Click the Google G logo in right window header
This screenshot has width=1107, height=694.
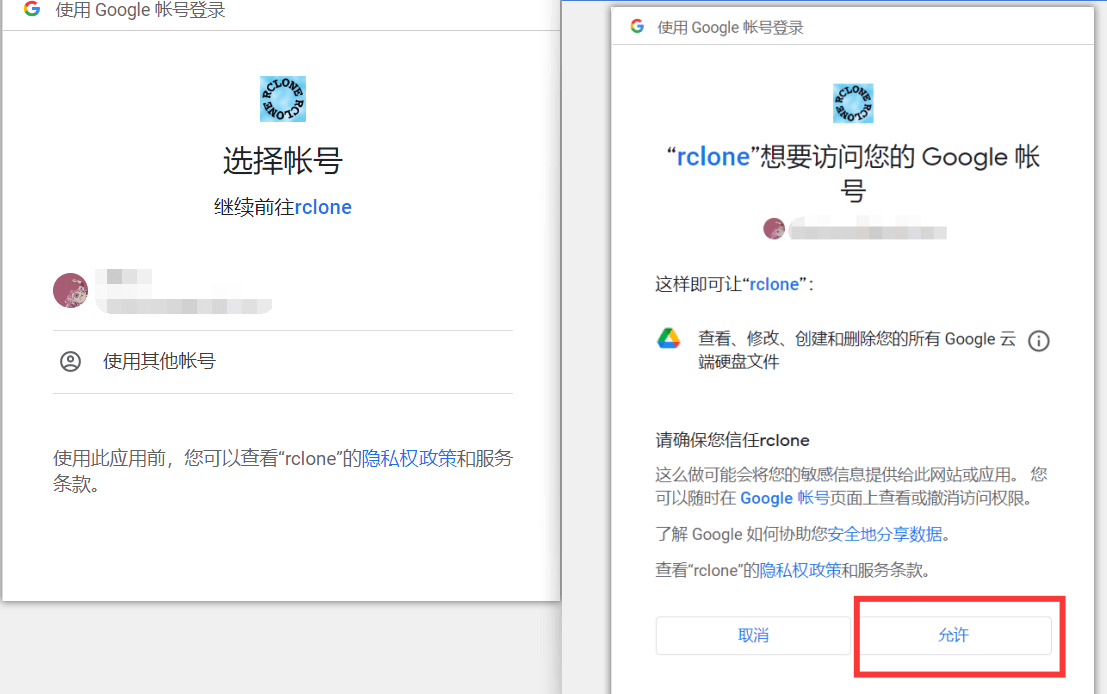(638, 27)
